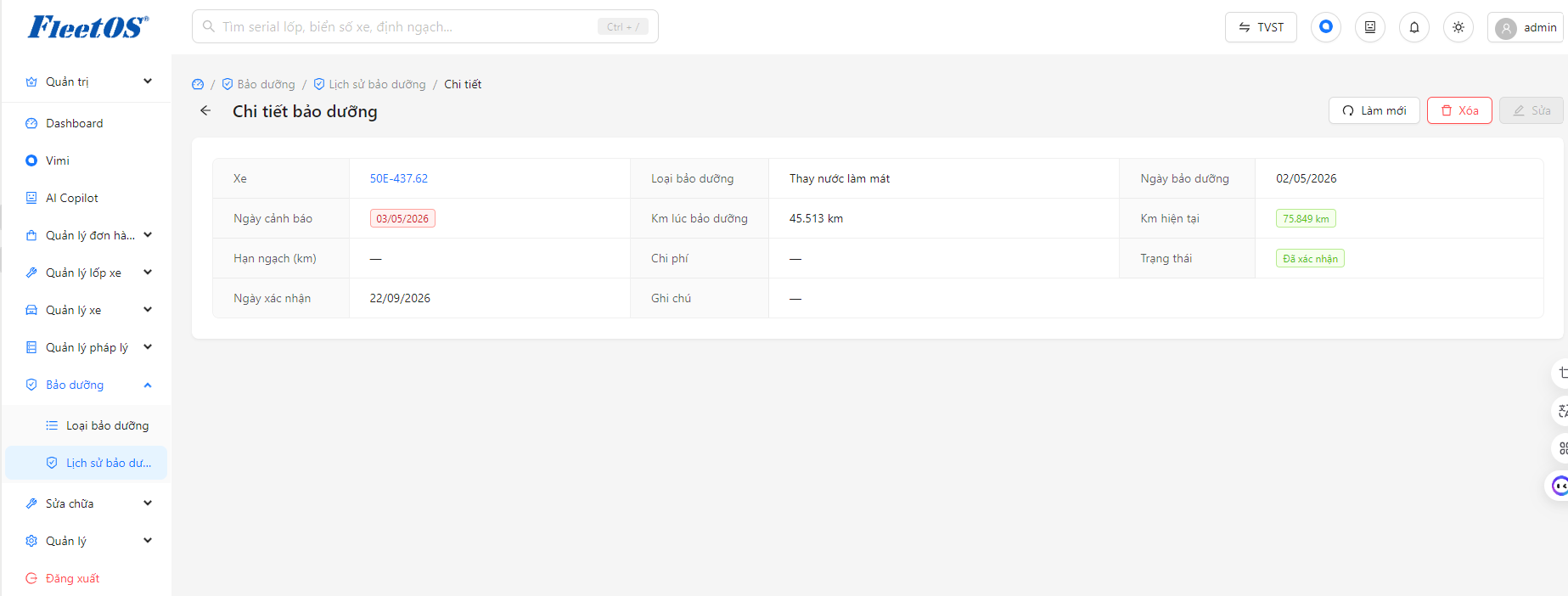
Task: Select Lịch sử bảo dưỡng submenu item
Action: 86,463
